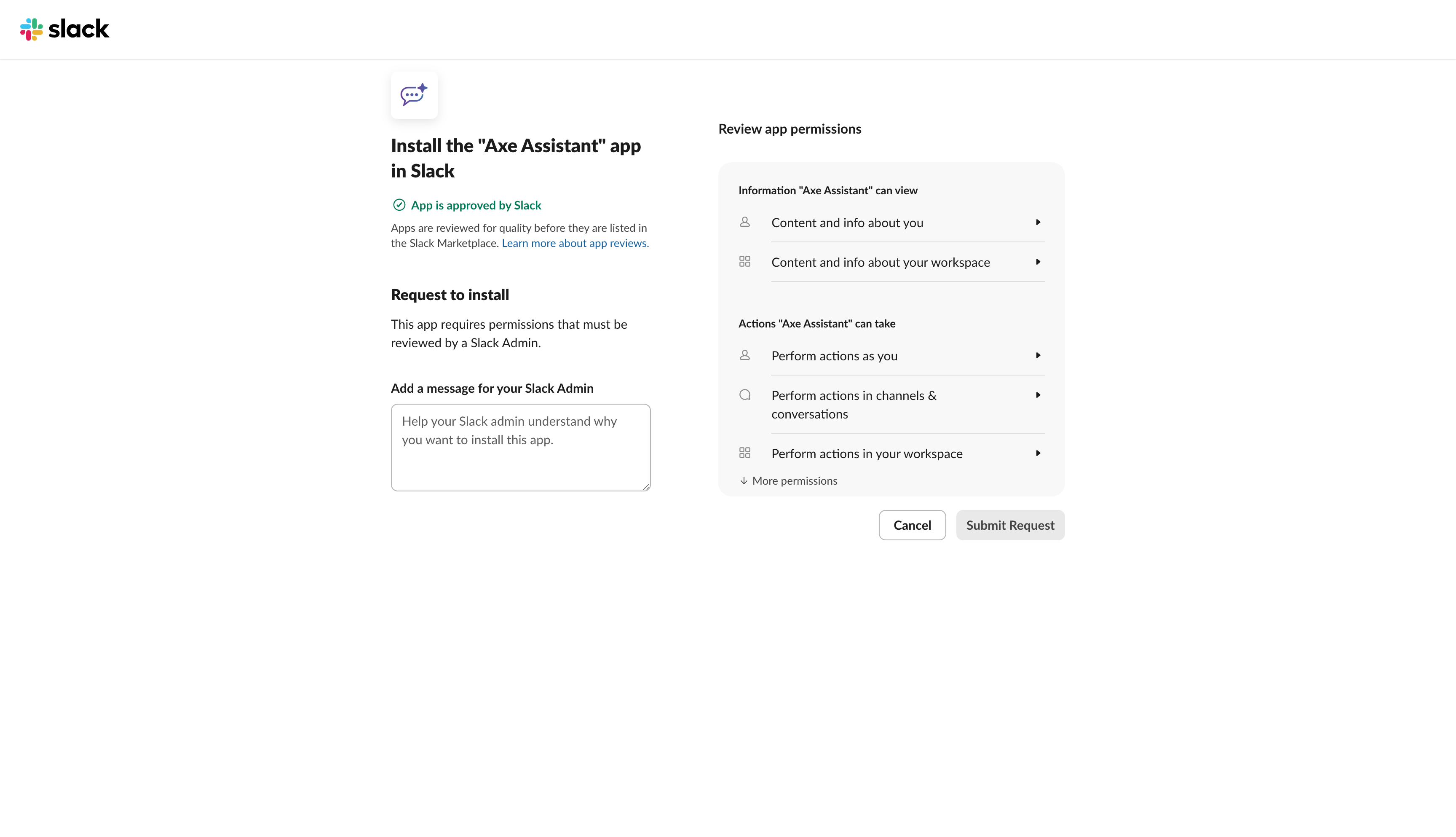Click person icon beside Perform actions as you
This screenshot has height=837, width=1456.
745,355
